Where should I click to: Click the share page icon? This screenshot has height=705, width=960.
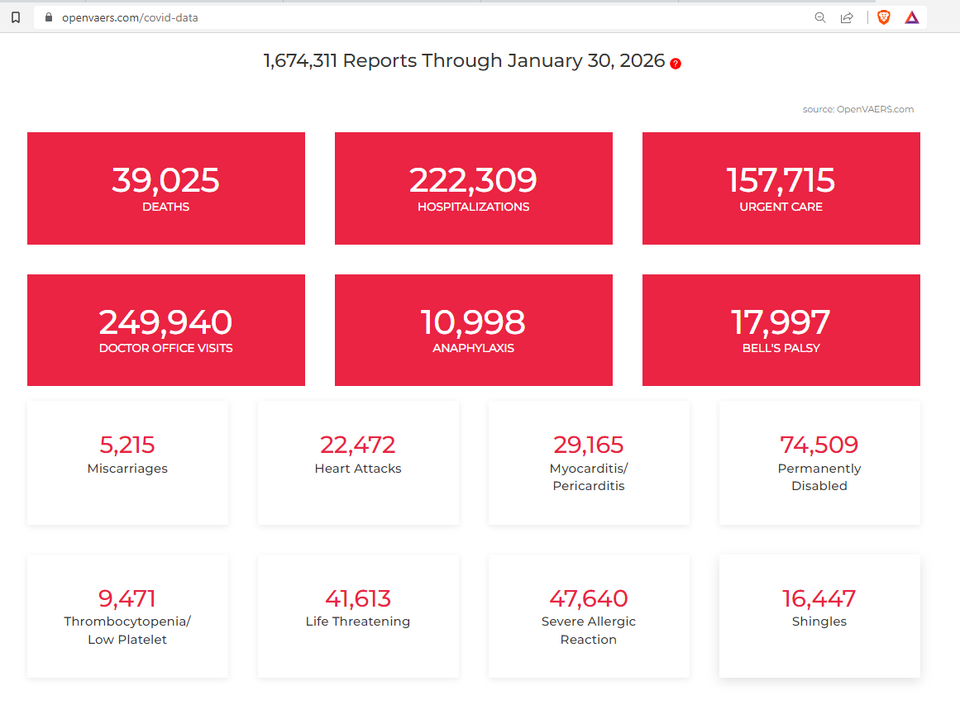pos(847,17)
